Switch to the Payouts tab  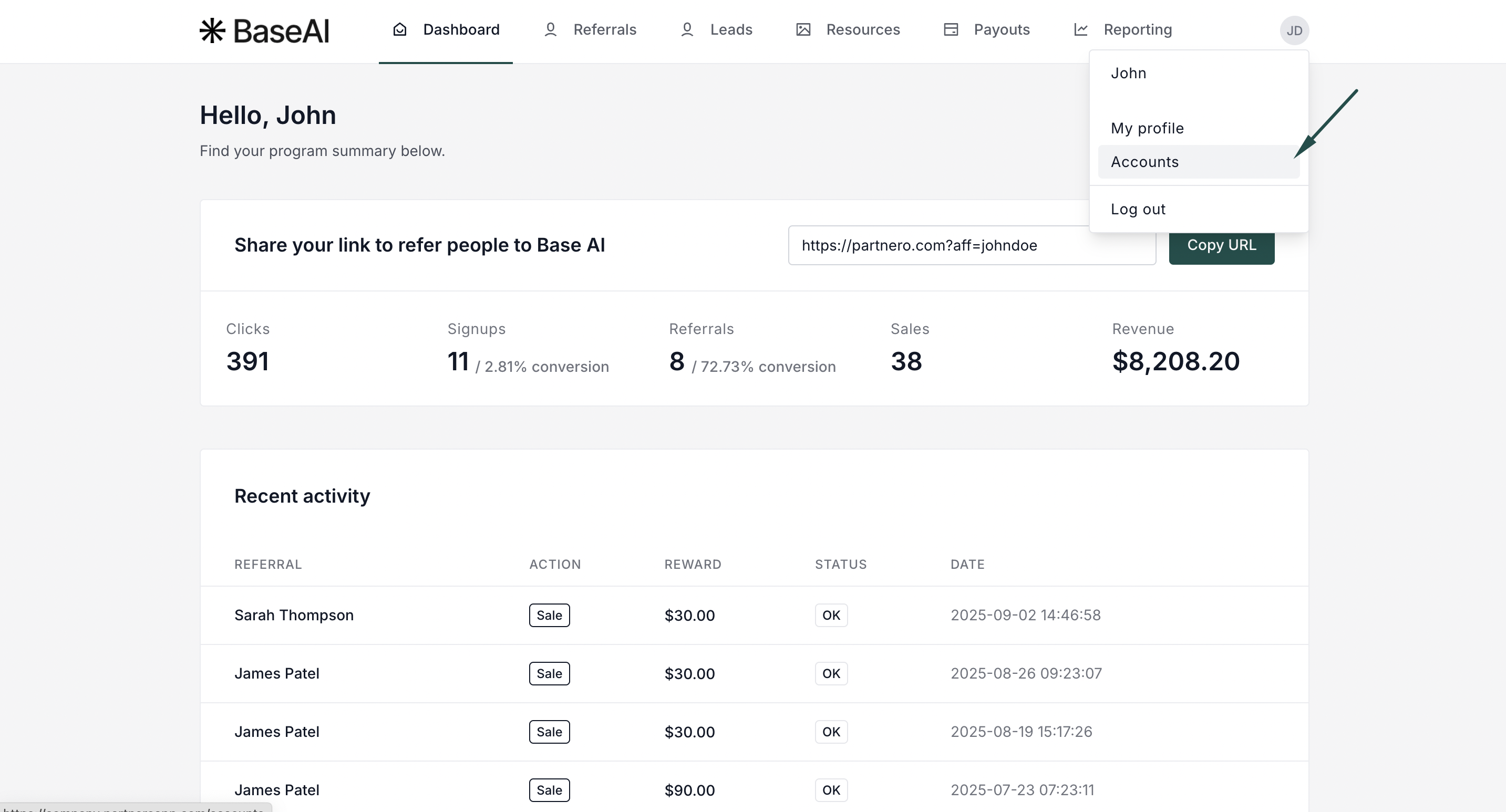[x=1001, y=30]
